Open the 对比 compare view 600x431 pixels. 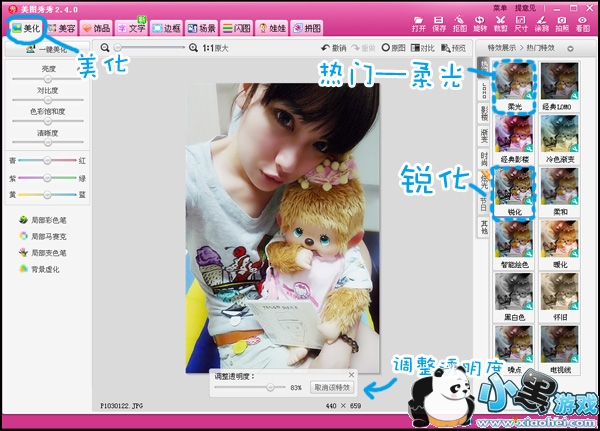(x=422, y=48)
